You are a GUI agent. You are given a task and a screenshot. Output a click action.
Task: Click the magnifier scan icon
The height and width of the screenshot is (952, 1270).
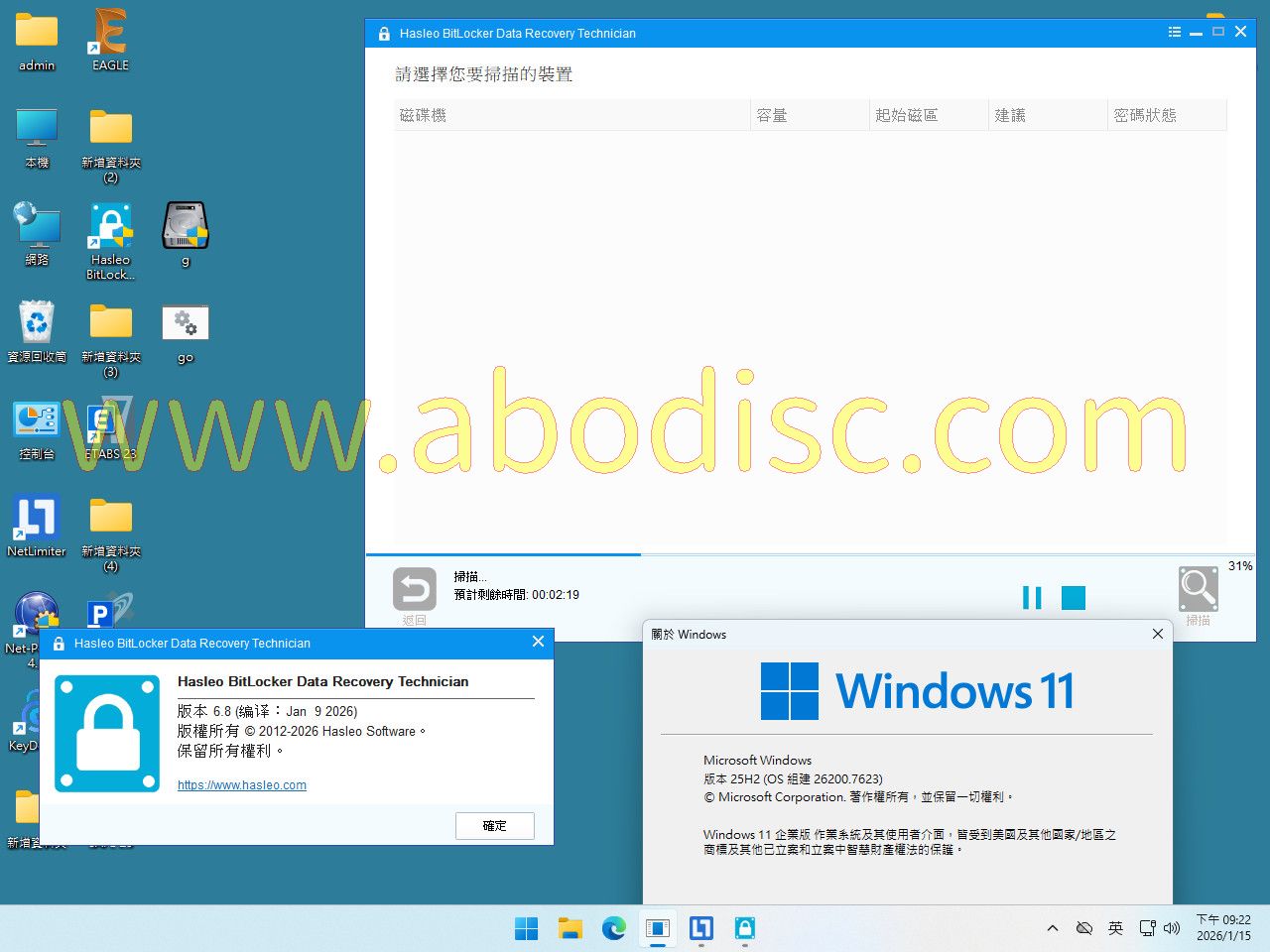point(1198,589)
